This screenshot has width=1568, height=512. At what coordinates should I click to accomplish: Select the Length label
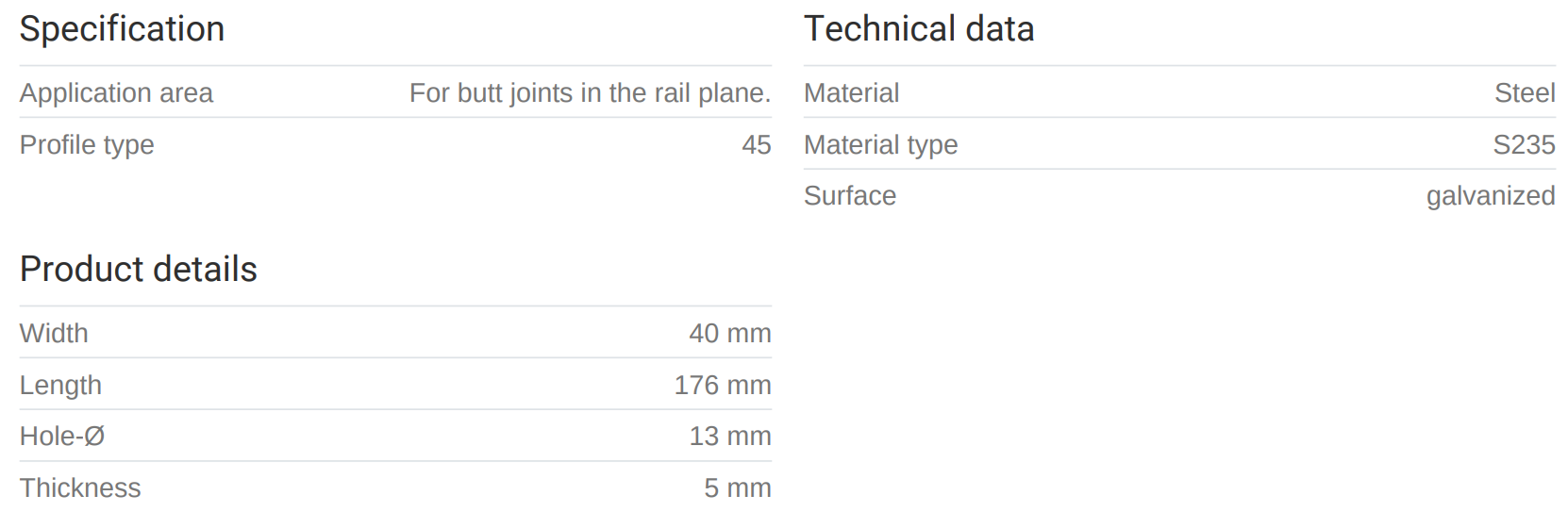click(x=60, y=386)
